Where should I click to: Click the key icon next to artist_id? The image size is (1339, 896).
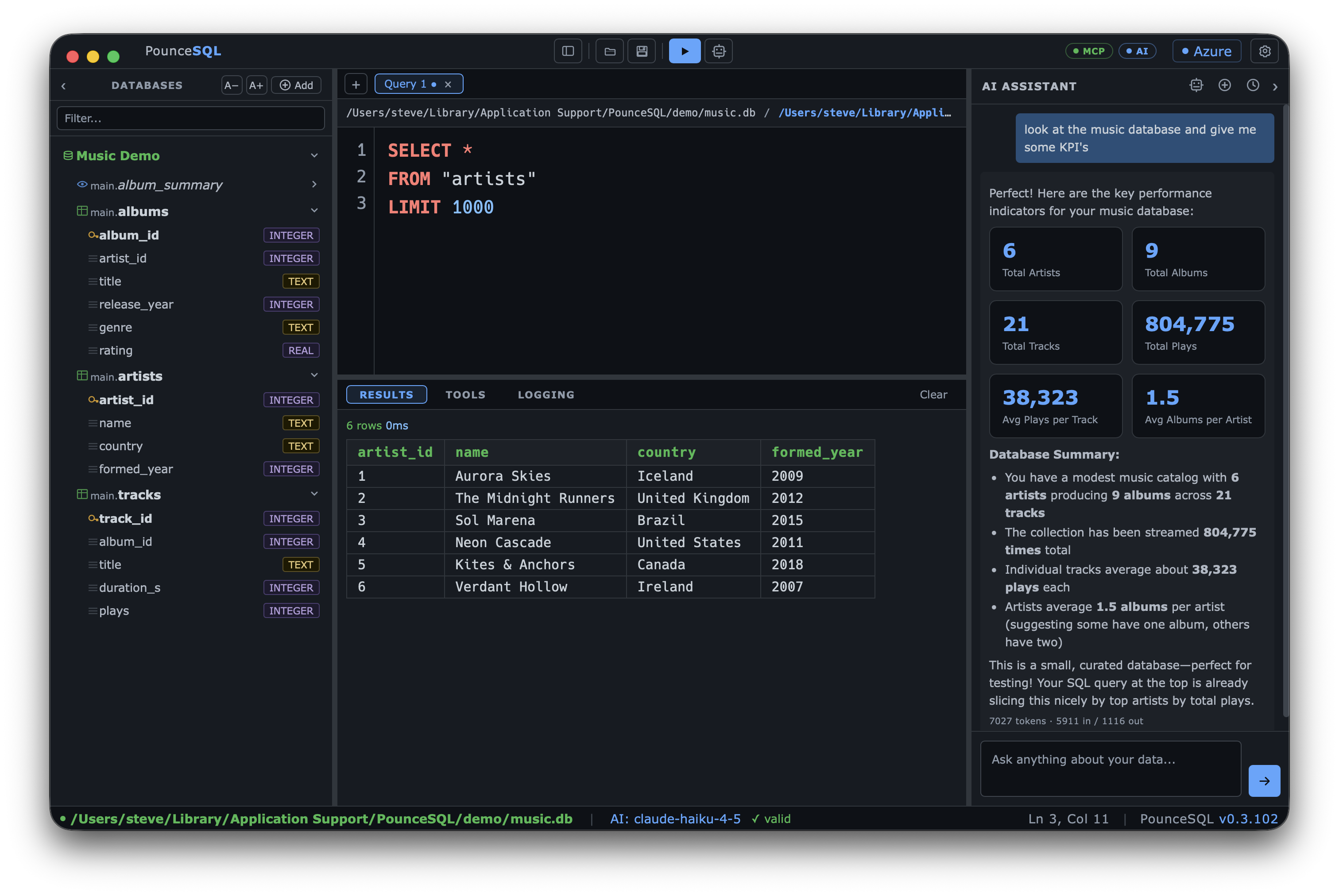(93, 400)
